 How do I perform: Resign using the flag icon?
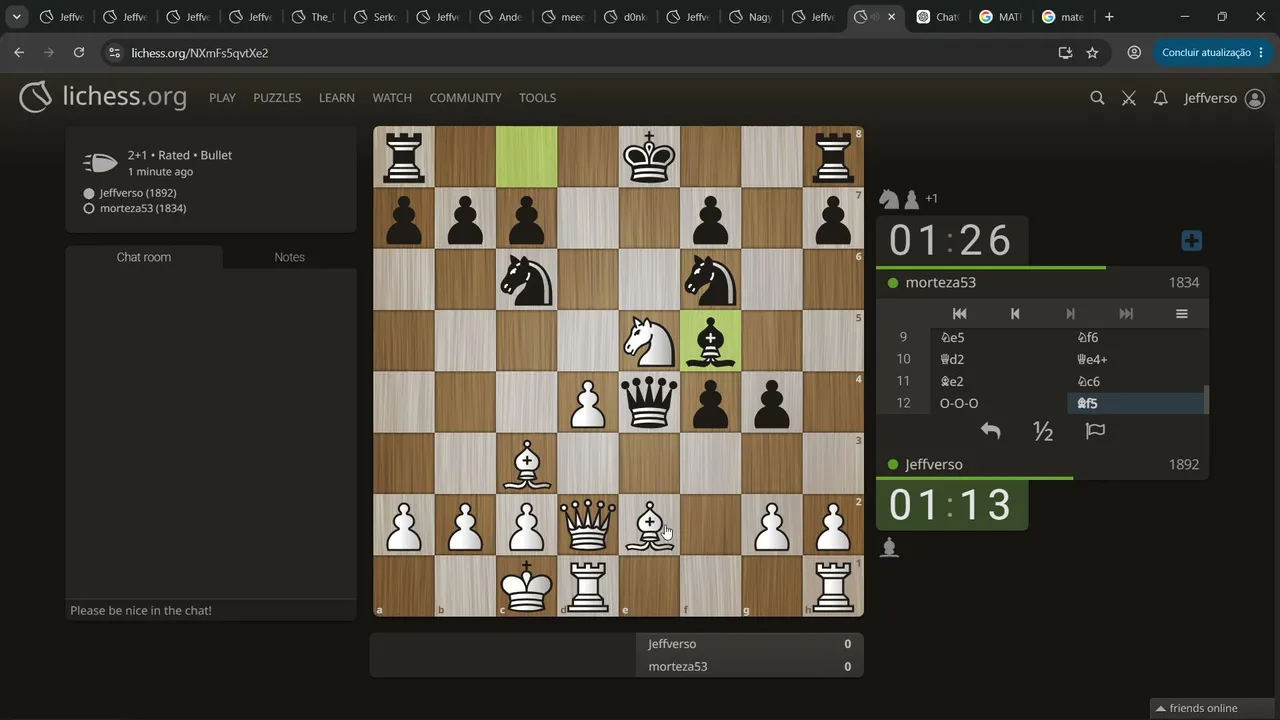[x=1095, y=431]
